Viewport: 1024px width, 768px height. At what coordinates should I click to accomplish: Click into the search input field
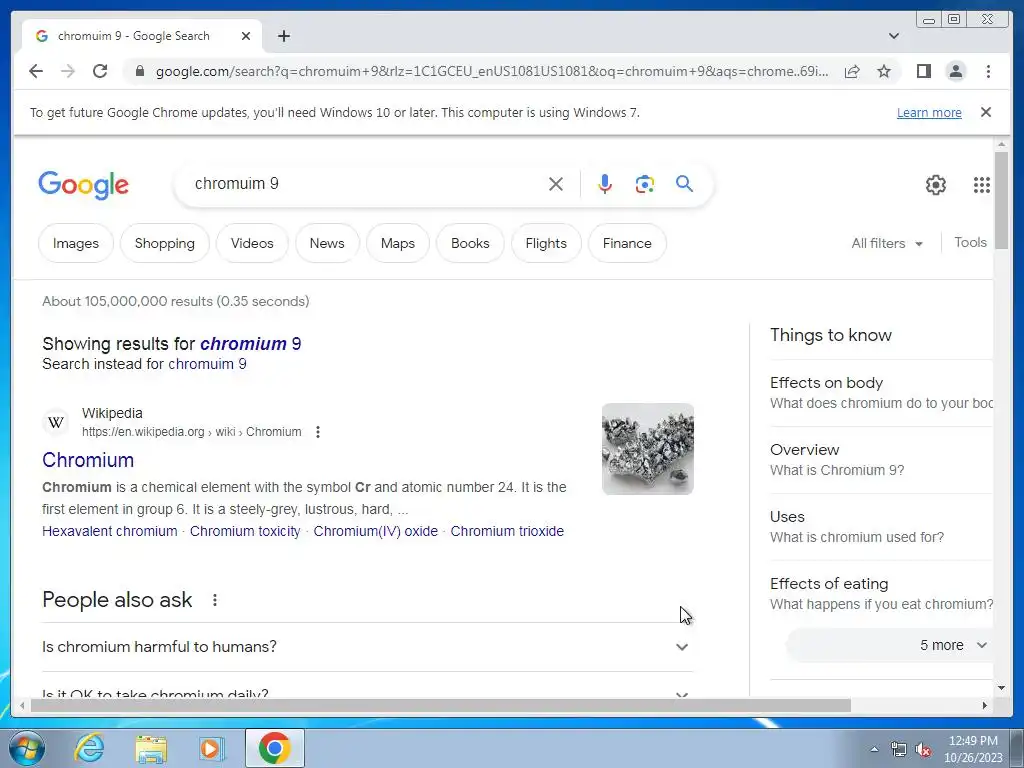tap(366, 184)
